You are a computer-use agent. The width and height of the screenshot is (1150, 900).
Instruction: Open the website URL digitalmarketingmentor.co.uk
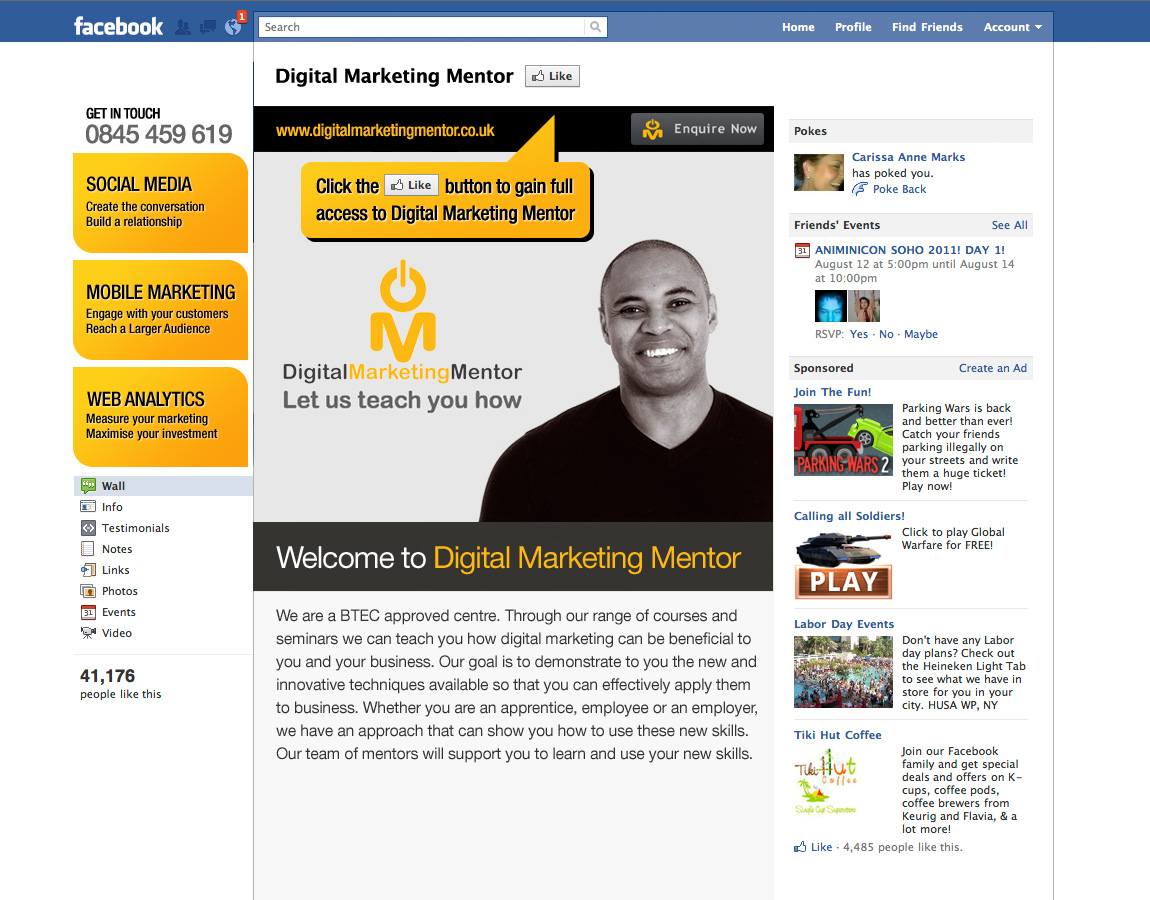coord(385,131)
